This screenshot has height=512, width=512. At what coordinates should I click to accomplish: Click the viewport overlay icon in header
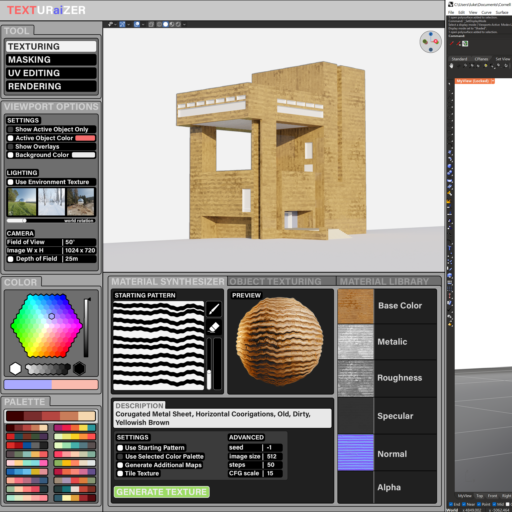(x=137, y=24)
